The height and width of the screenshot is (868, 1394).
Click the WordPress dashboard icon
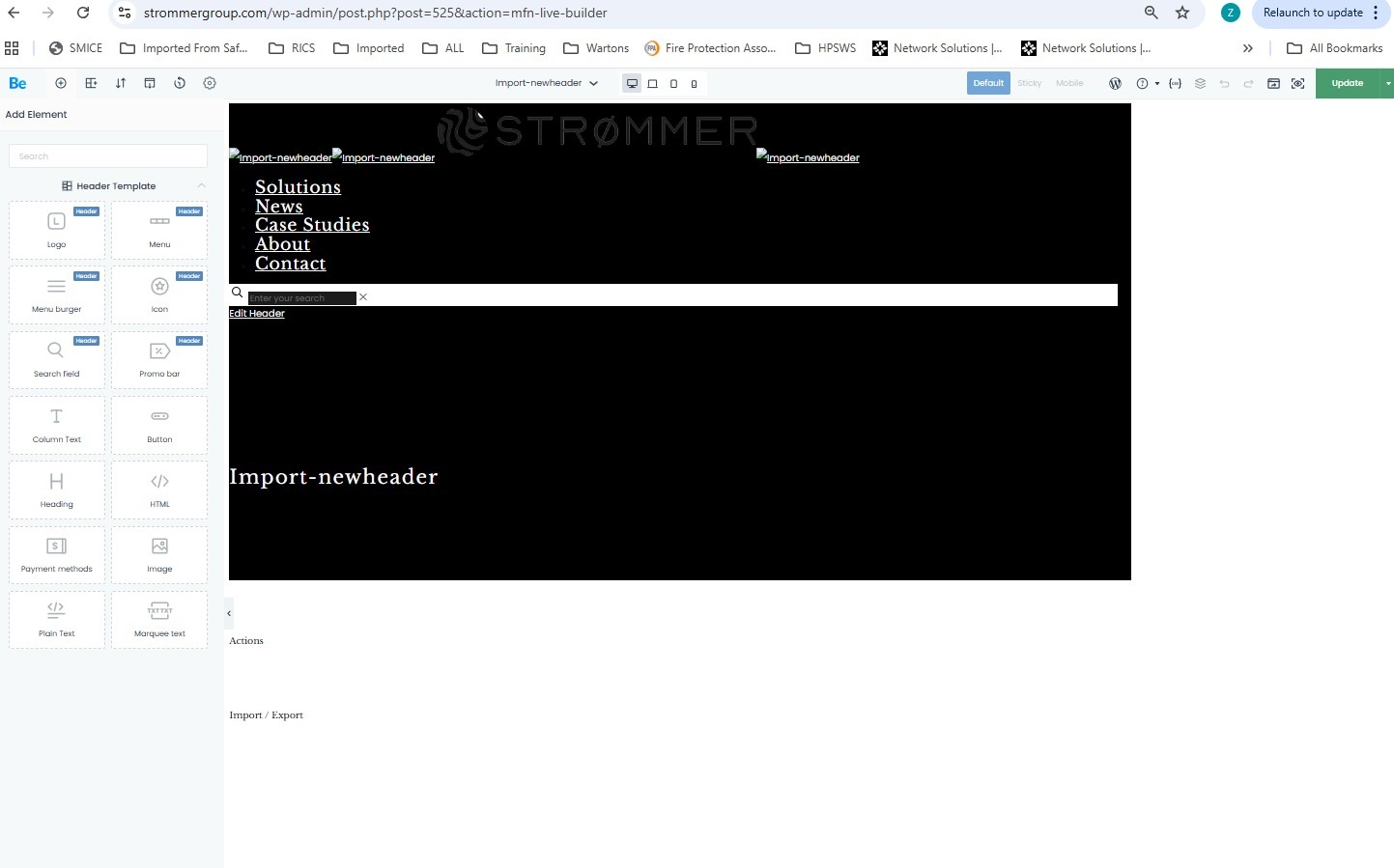point(1115,83)
